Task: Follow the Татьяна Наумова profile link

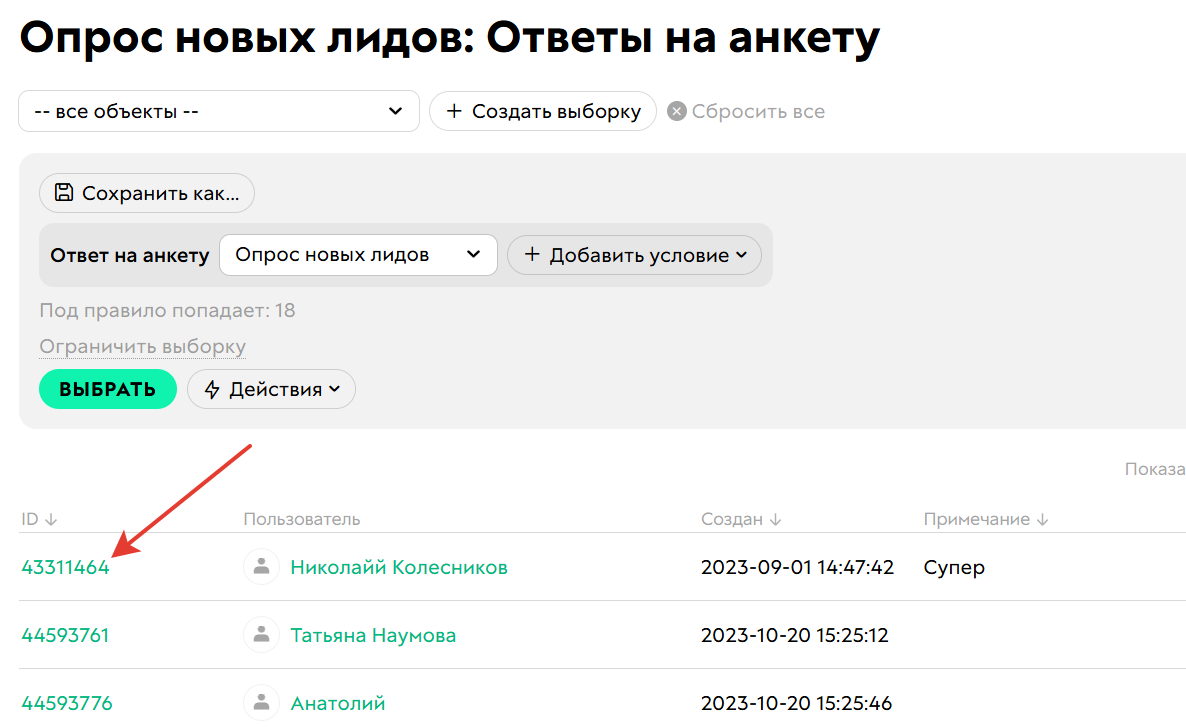Action: coord(372,635)
